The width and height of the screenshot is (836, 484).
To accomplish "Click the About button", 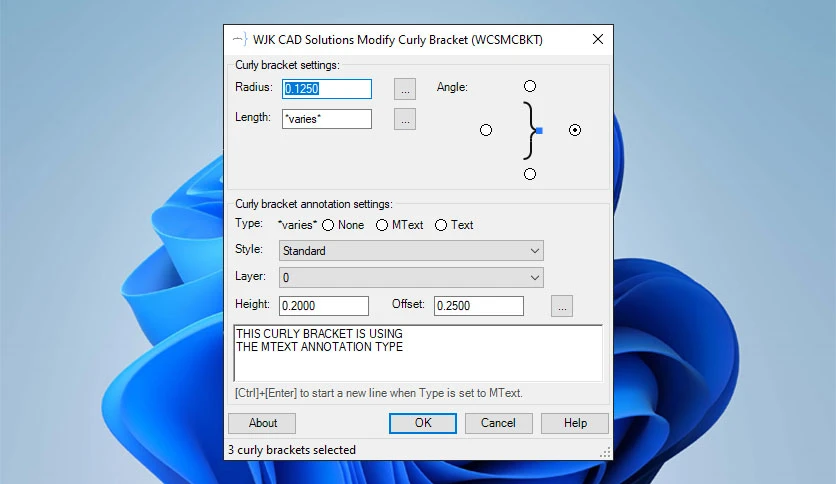I will click(262, 423).
